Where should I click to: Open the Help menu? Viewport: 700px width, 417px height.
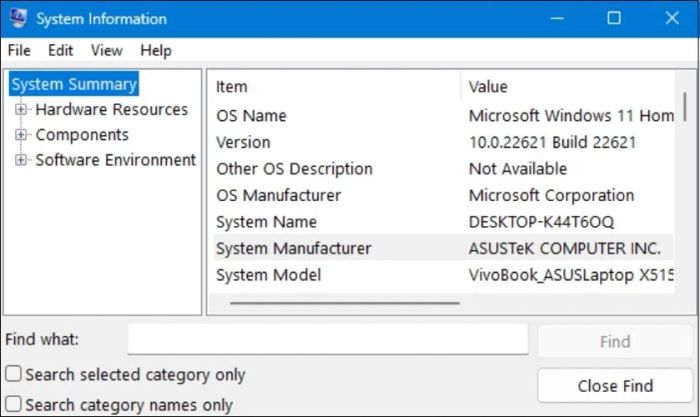click(x=156, y=50)
